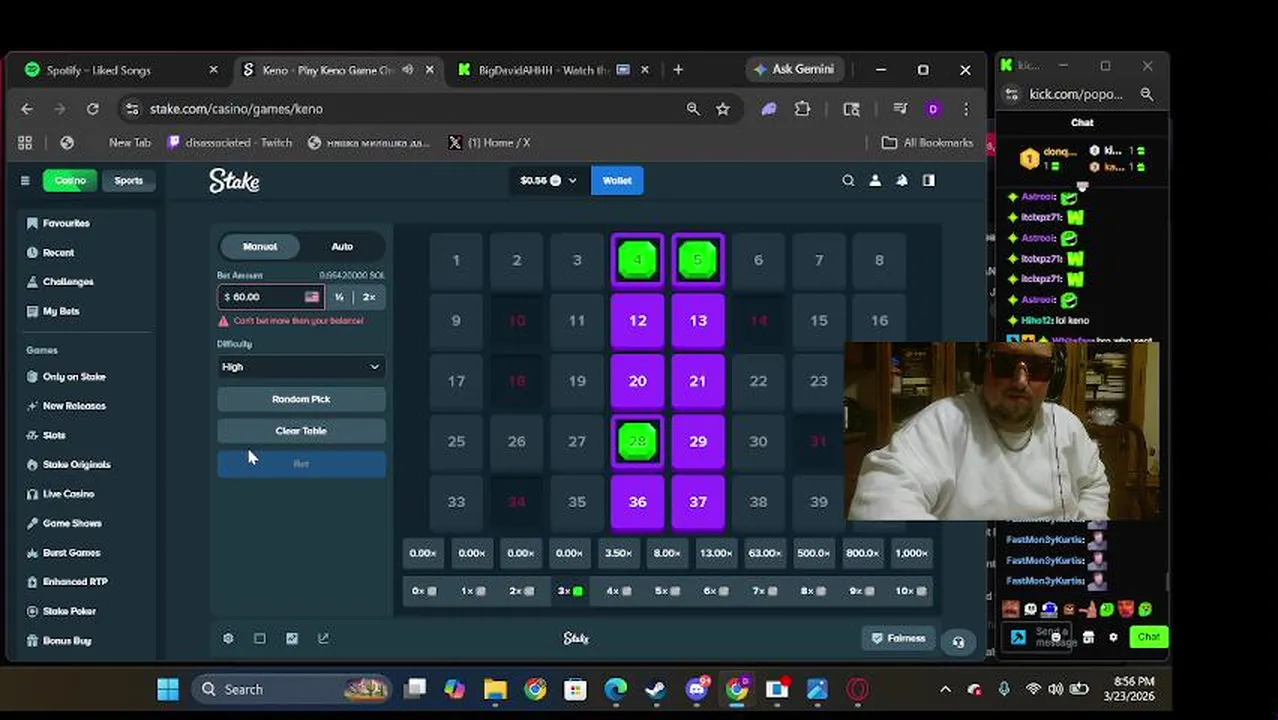Viewport: 1278px width, 720px height.
Task: Open File Explorer from taskbar
Action: click(495, 689)
